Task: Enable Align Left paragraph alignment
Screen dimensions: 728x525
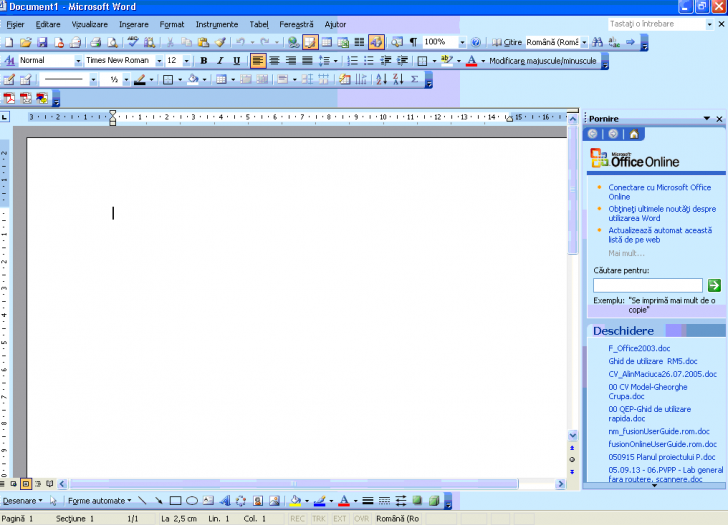Action: pos(258,61)
